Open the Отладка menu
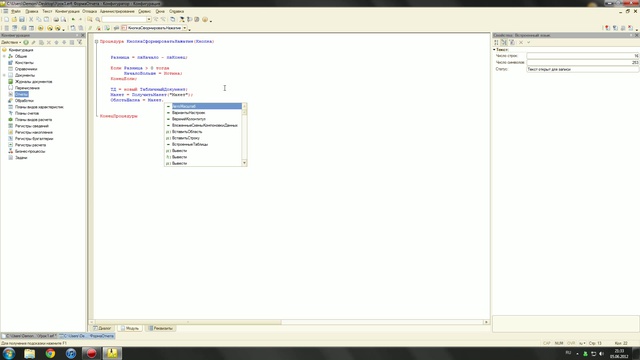 [89, 11]
